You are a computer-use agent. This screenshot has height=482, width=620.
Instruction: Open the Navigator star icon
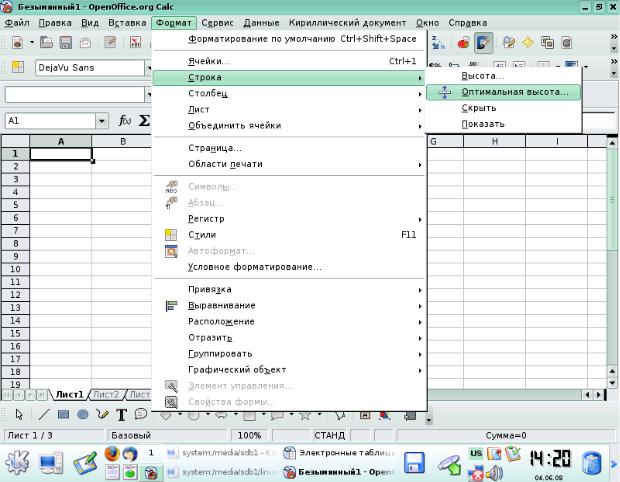528,42
